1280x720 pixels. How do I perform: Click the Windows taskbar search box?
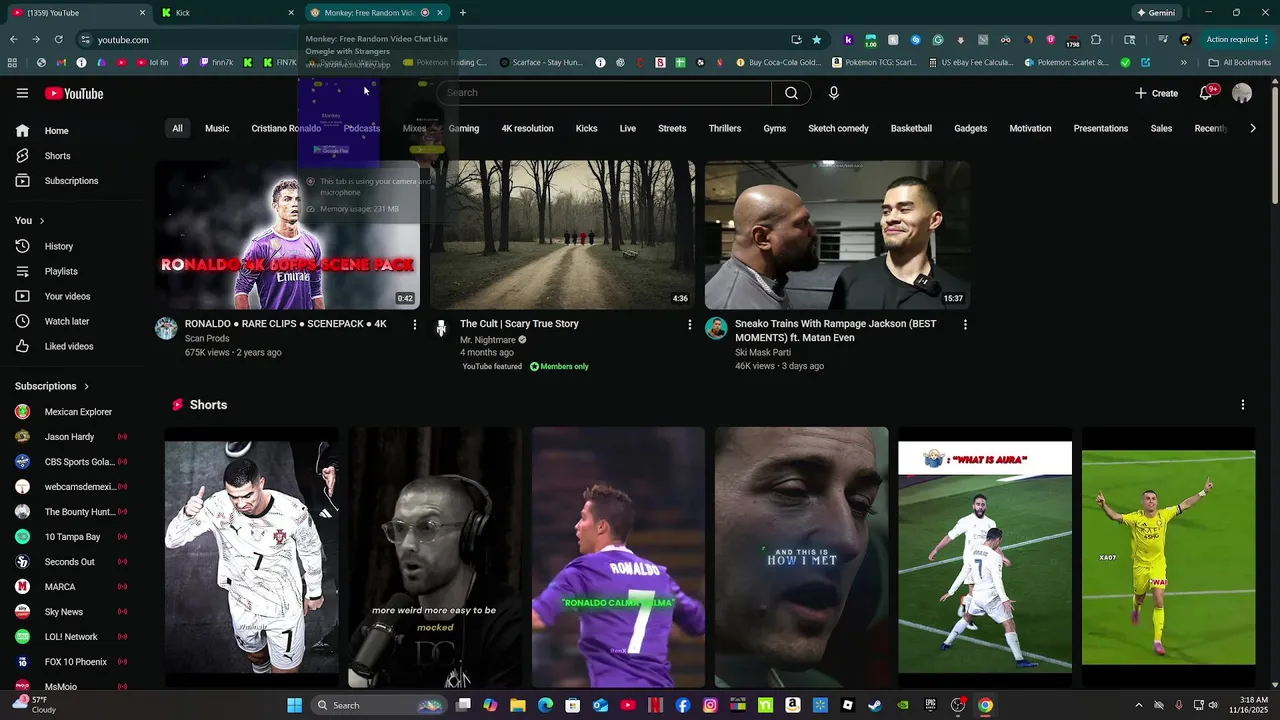click(x=378, y=705)
